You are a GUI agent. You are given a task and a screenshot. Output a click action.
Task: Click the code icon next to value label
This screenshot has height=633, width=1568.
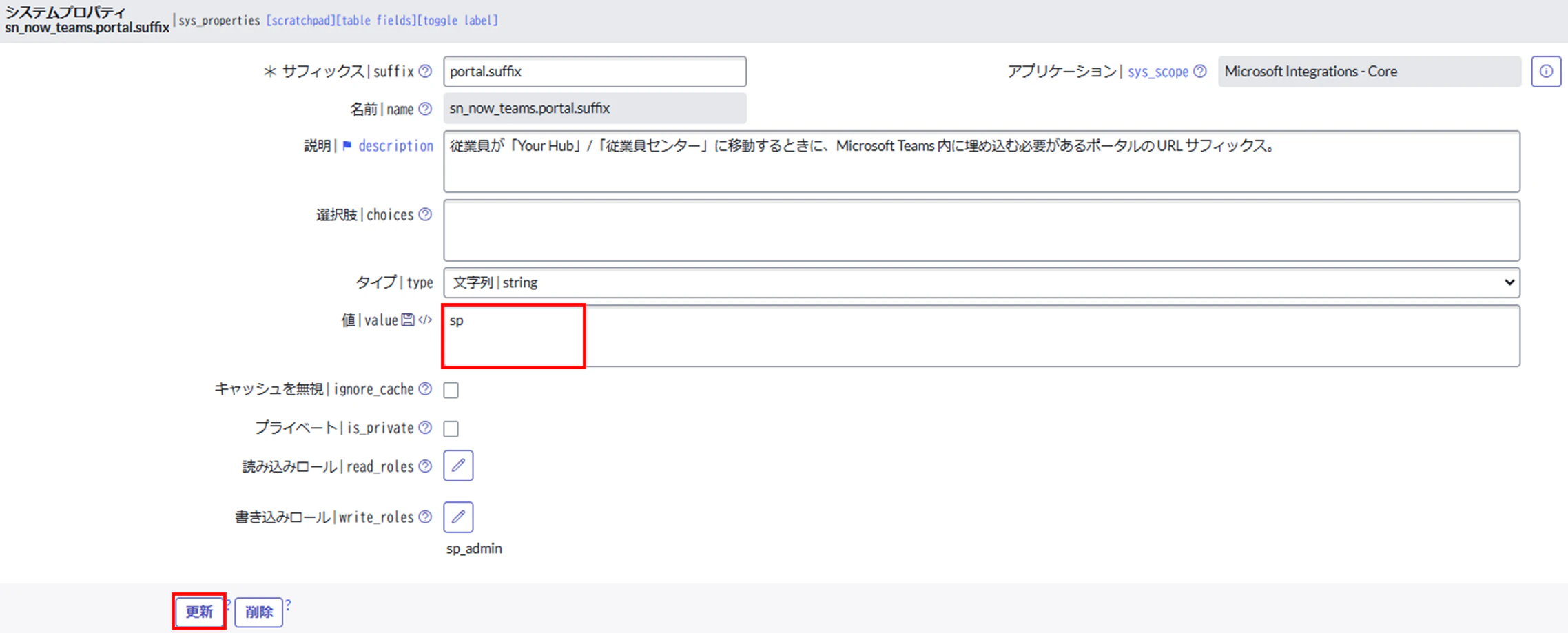tap(425, 320)
